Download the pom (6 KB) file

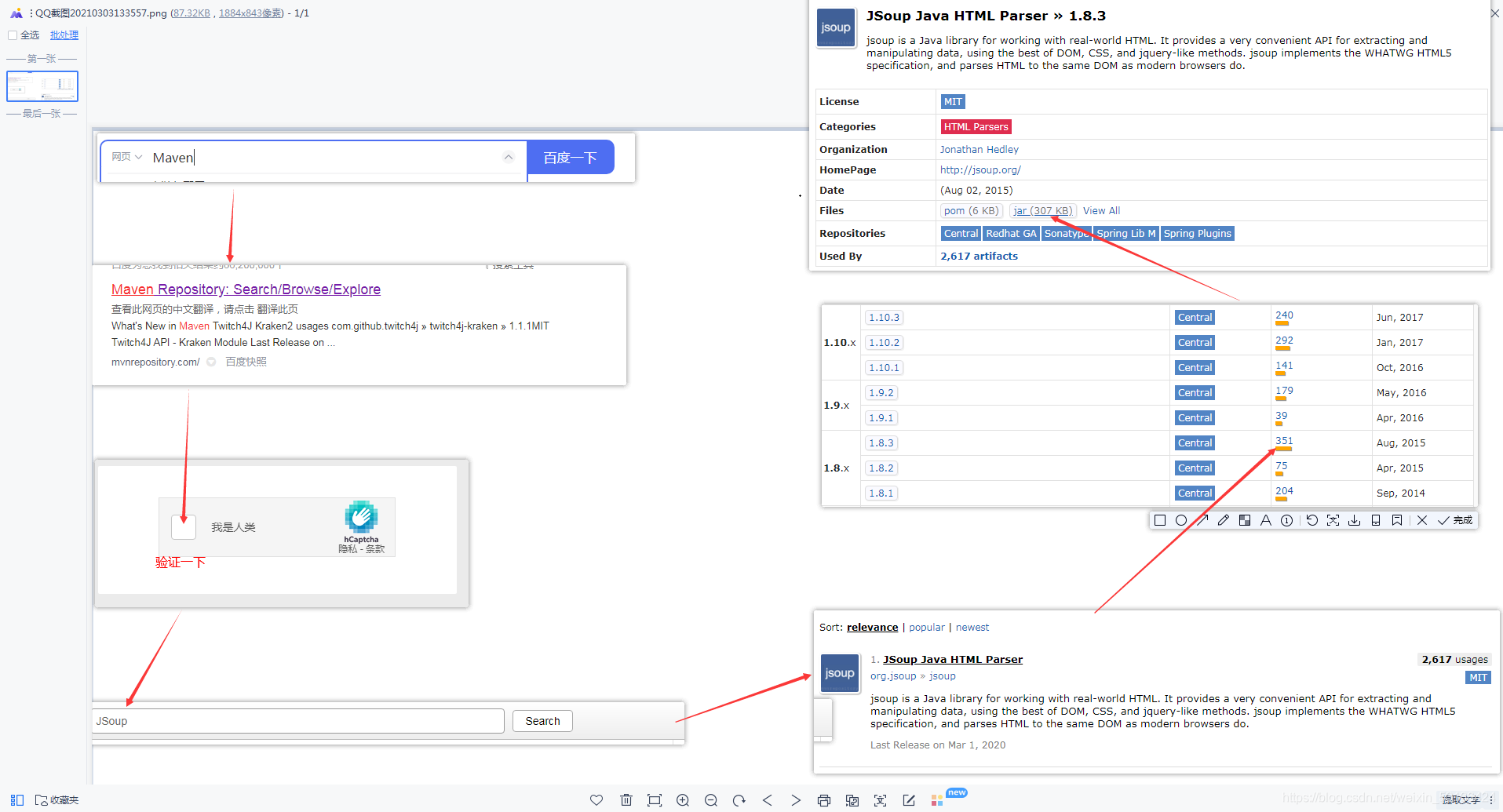tap(972, 211)
